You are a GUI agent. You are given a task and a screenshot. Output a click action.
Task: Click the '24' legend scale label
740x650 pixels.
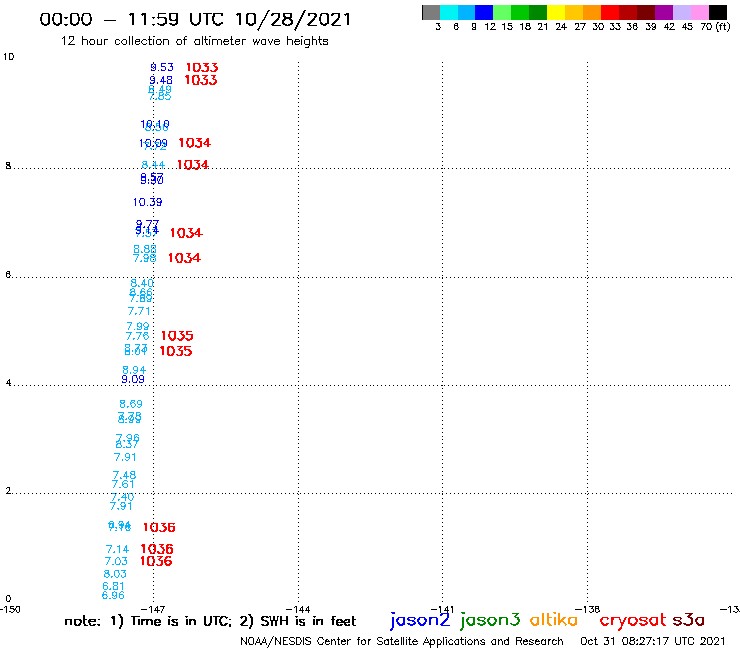(561, 27)
